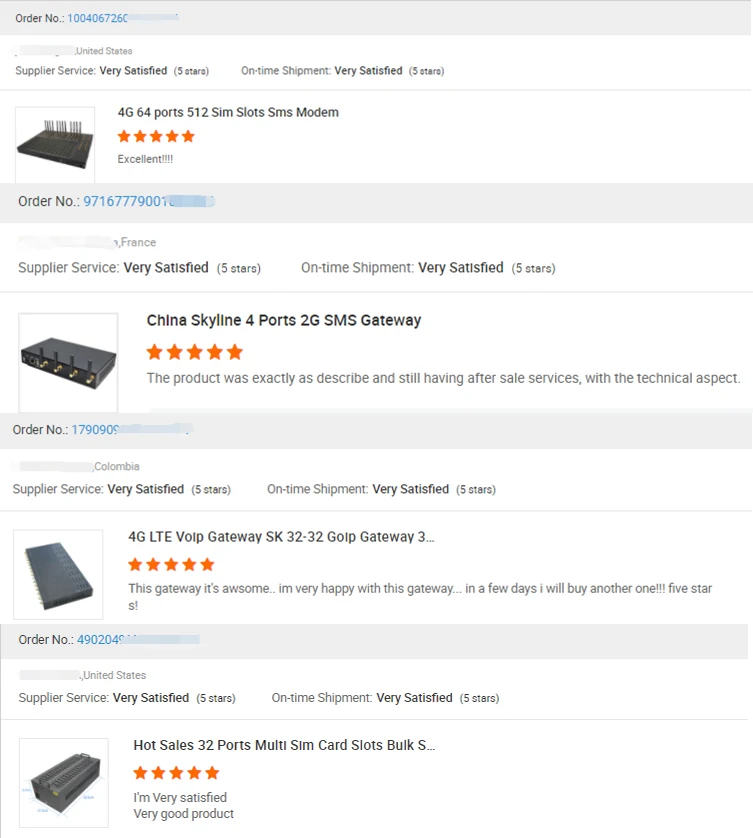
Task: Open '4G 64 ports 512 Sim Slots Sms Modem' title
Action: 228,112
